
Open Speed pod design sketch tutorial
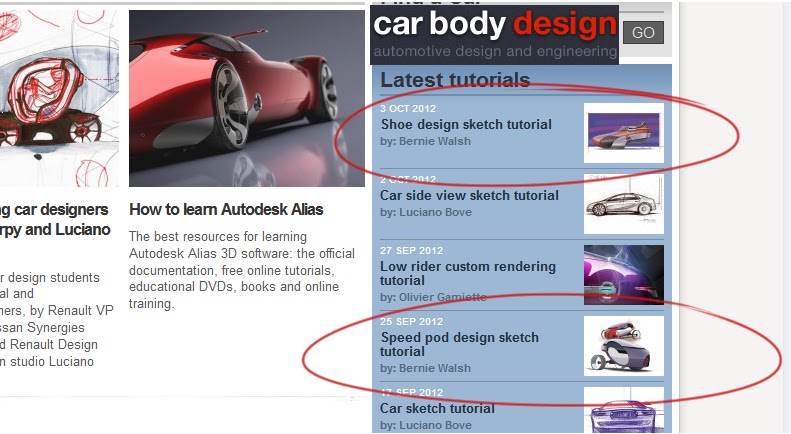pos(459,344)
